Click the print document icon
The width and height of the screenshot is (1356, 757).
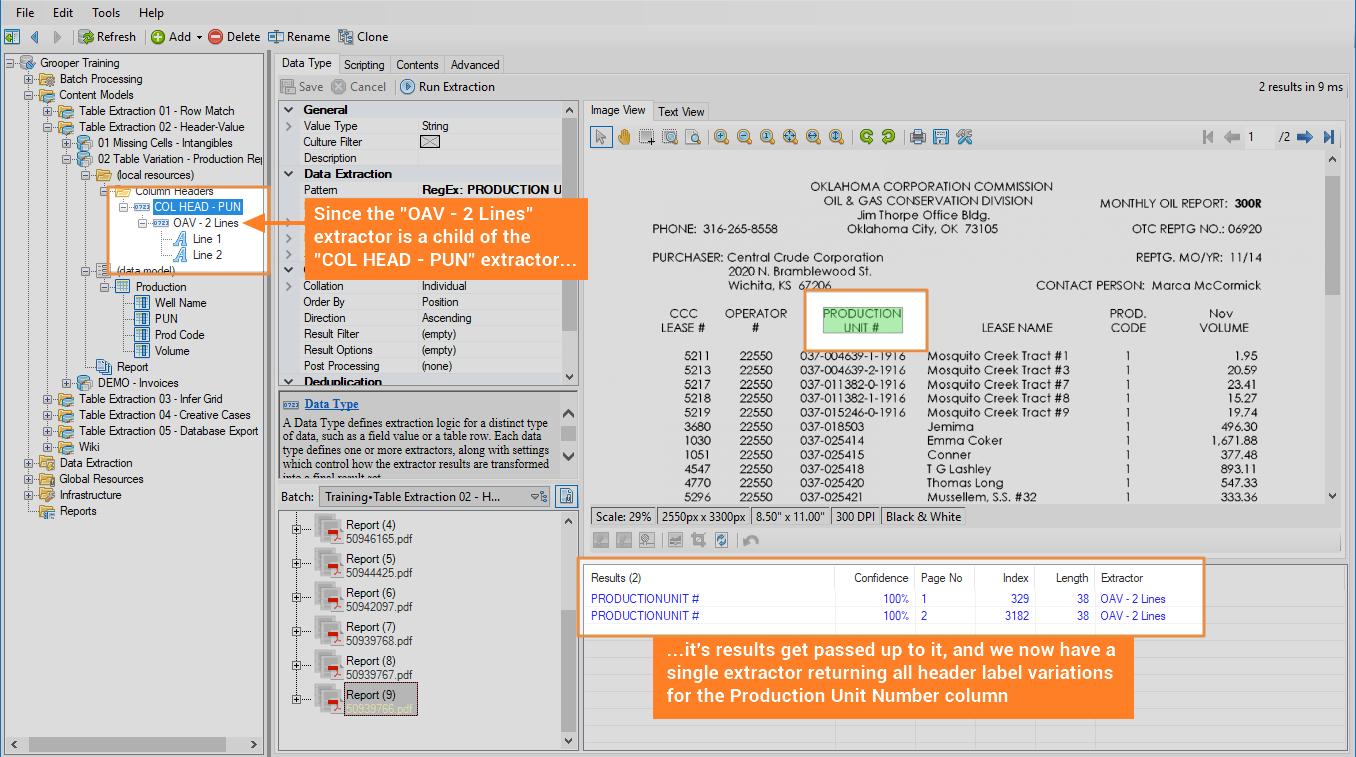pos(917,137)
